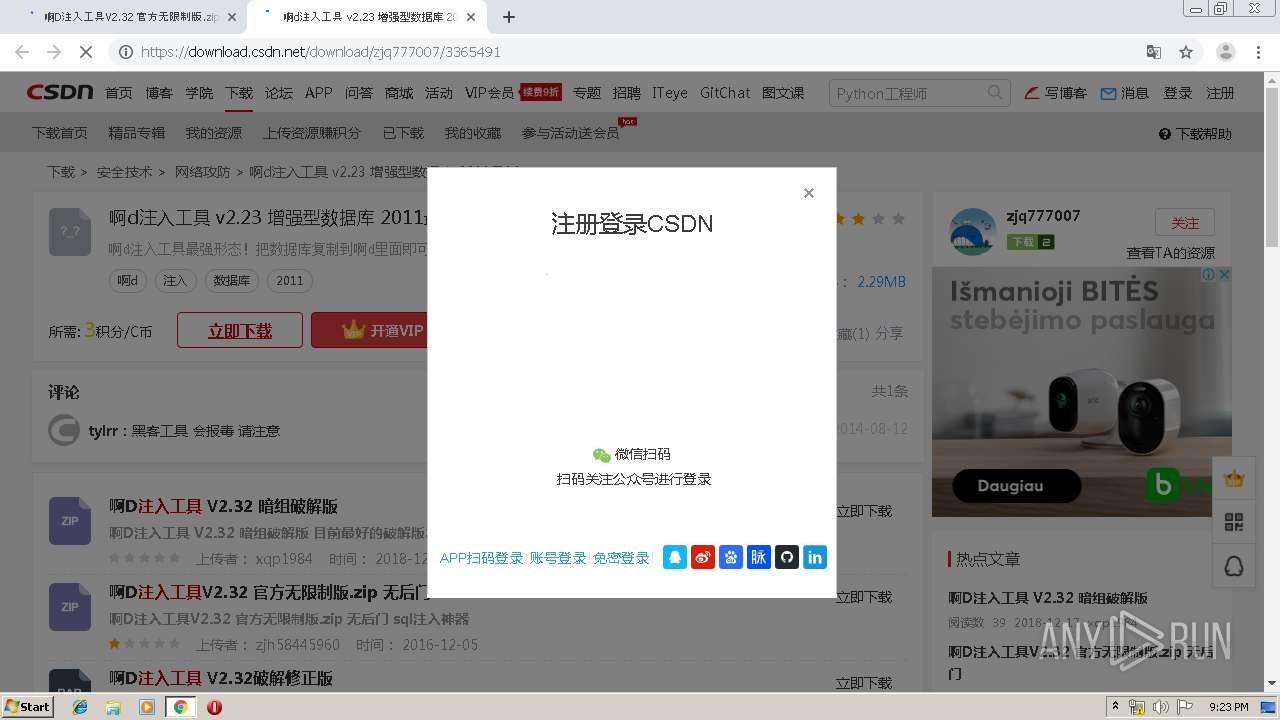This screenshot has height=720, width=1280.
Task: Open translate page icon
Action: click(x=1153, y=52)
